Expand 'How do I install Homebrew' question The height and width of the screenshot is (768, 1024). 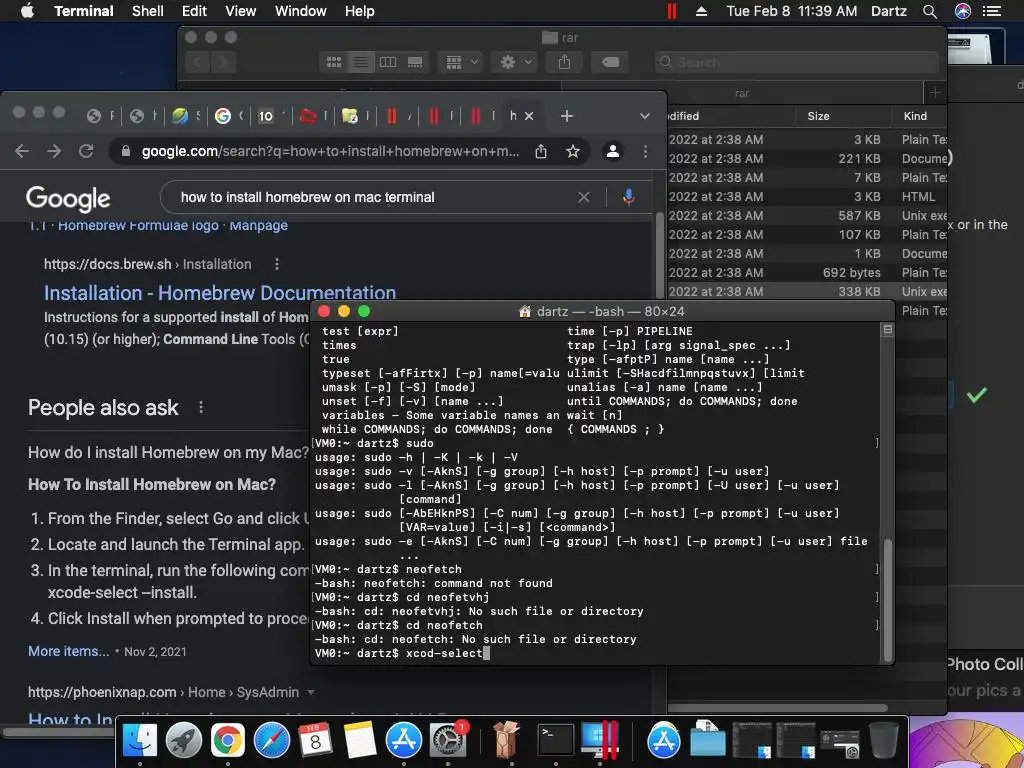[x=168, y=453]
